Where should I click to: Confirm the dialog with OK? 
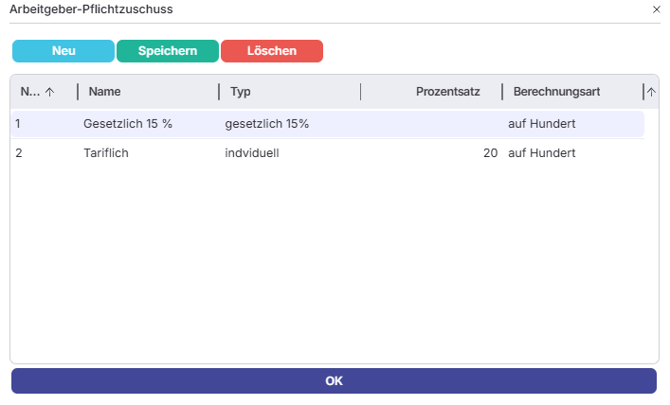coord(334,381)
